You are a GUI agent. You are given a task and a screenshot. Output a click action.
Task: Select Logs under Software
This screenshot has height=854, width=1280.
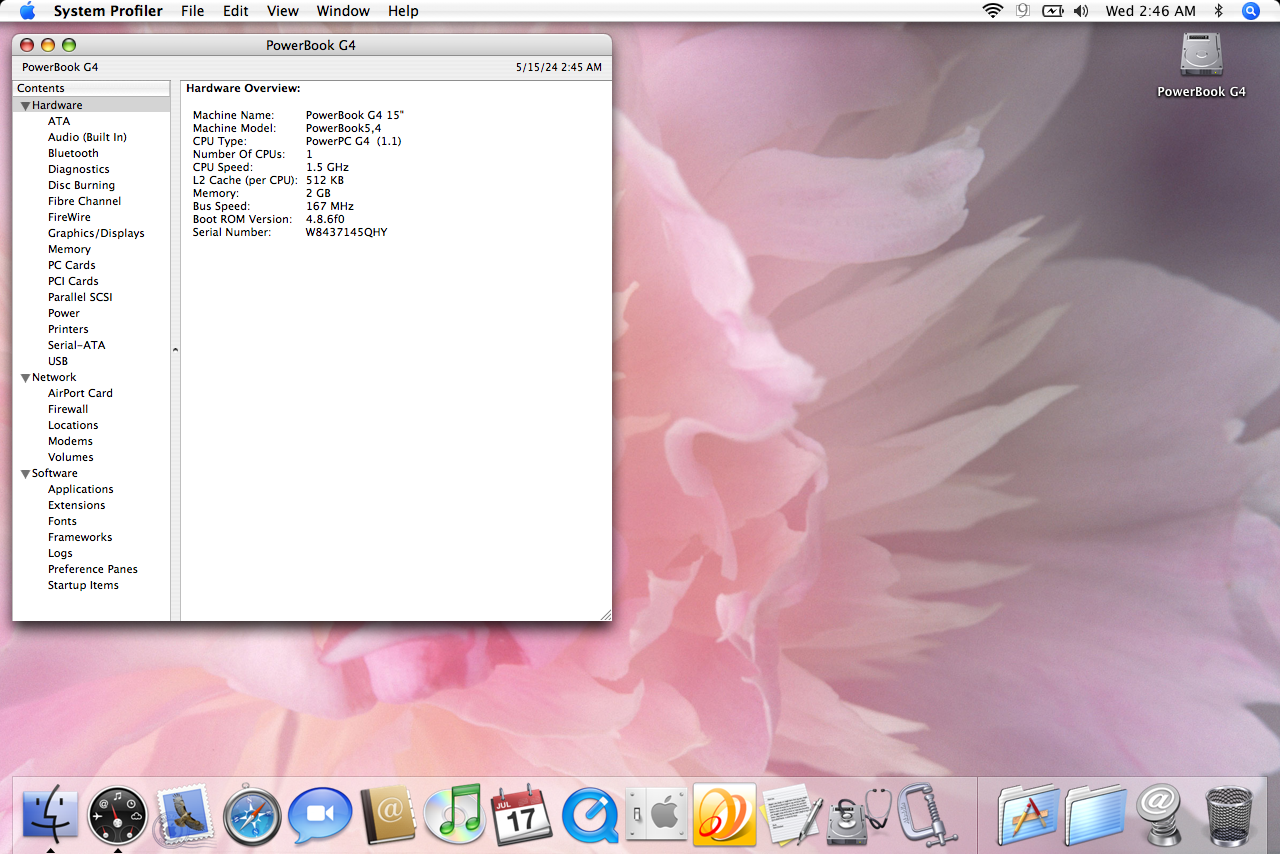pyautogui.click(x=60, y=553)
